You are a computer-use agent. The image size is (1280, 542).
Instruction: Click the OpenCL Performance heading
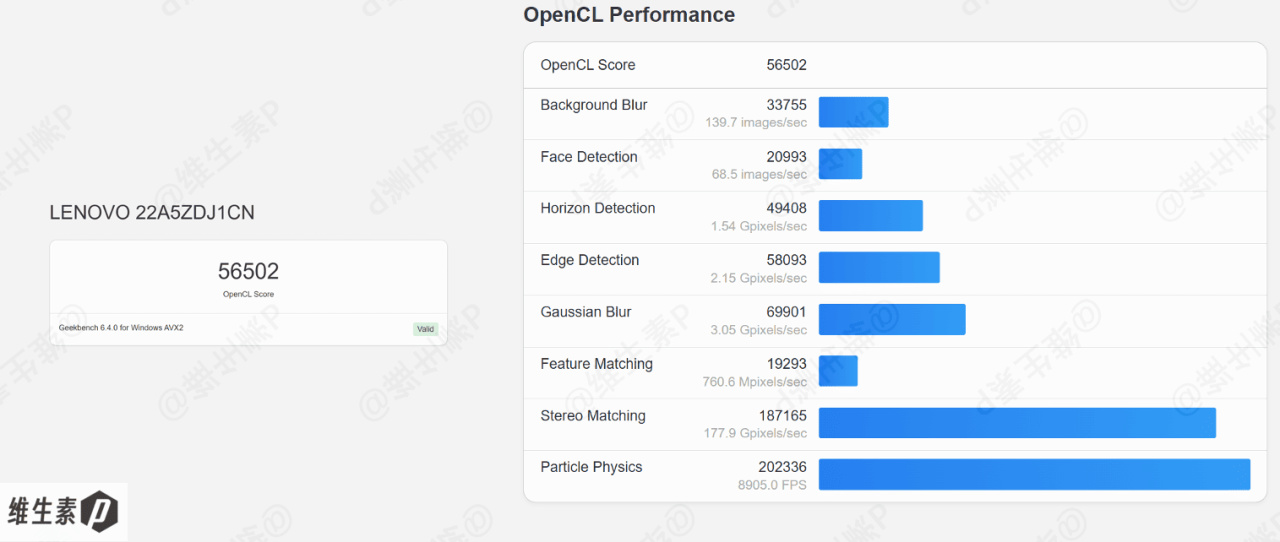coord(629,15)
